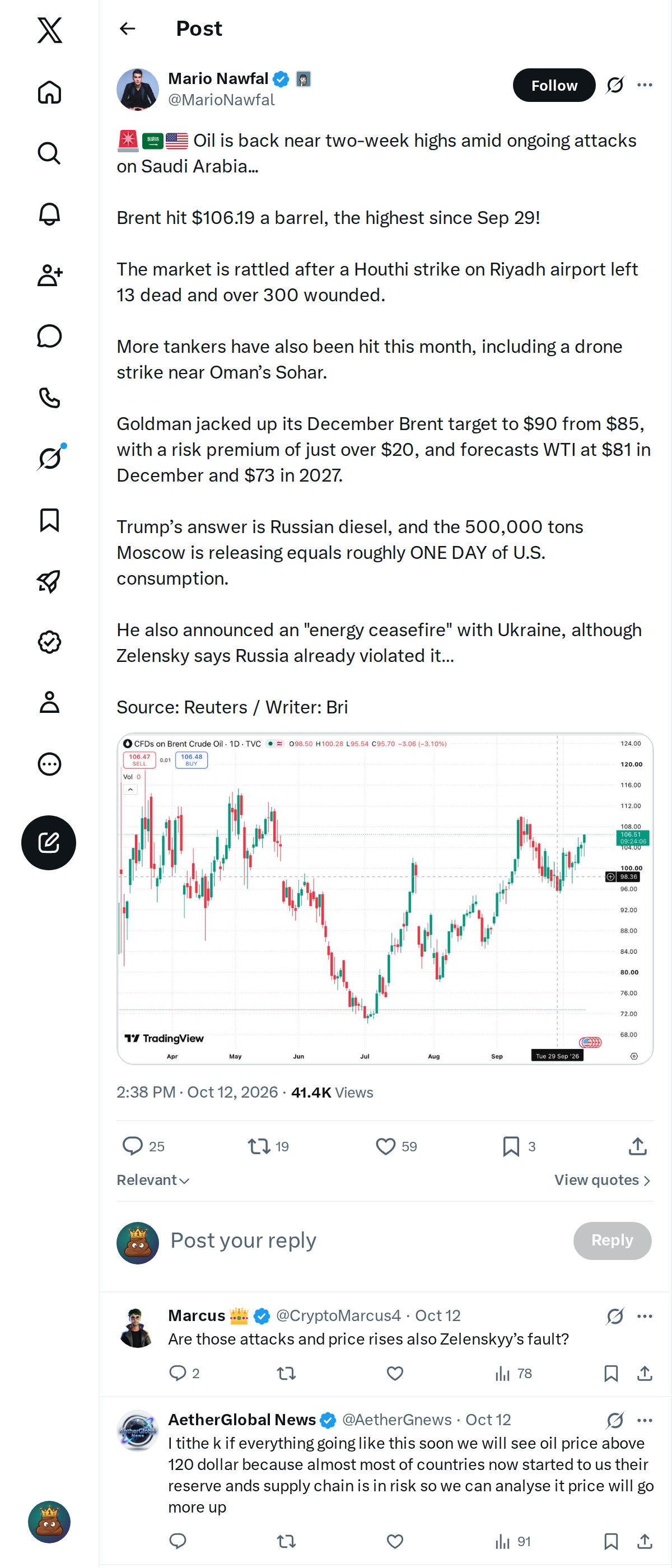Open View quotes link
Viewport: 672px width, 1568px height.
[603, 1180]
